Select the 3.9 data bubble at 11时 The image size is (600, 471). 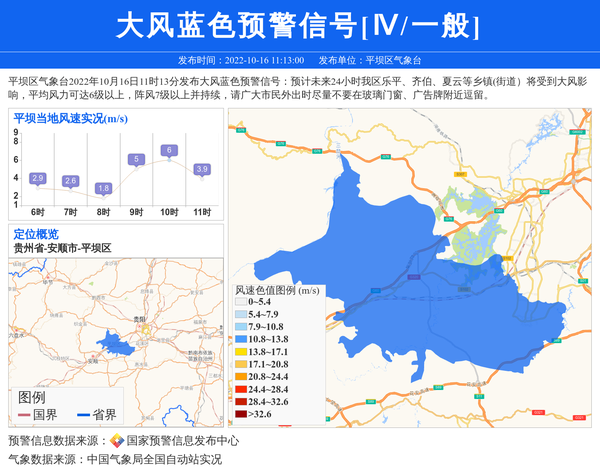202,169
